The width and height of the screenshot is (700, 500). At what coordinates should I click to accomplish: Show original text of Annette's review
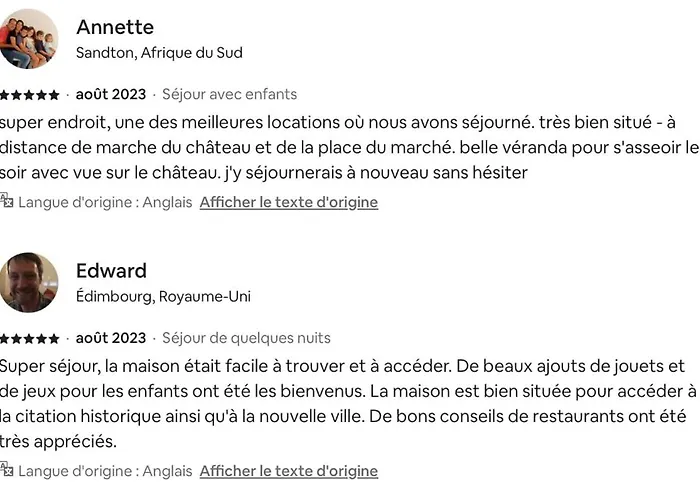(288, 202)
